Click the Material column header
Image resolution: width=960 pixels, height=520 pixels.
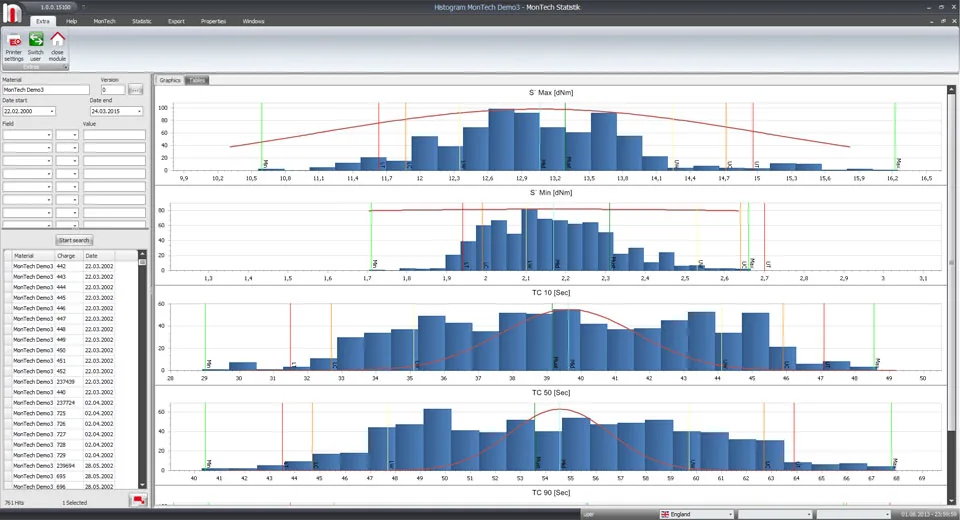click(x=33, y=255)
